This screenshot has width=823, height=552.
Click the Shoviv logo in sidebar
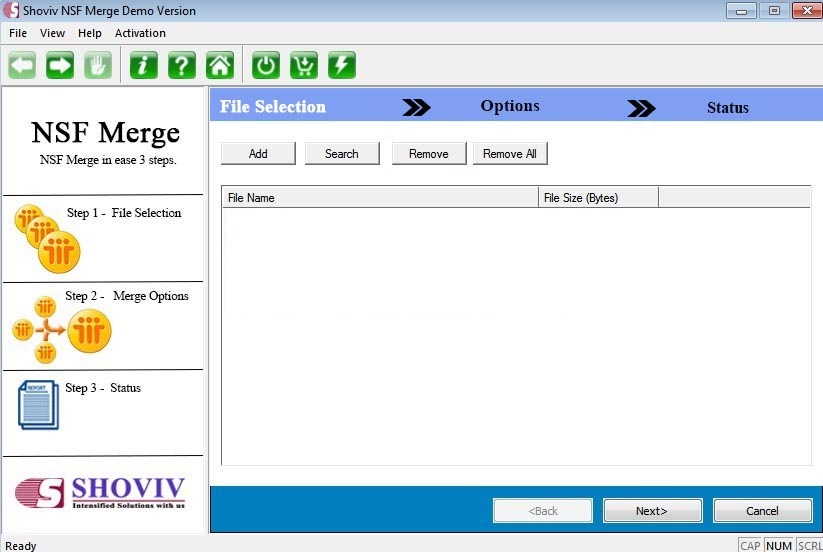[100, 493]
